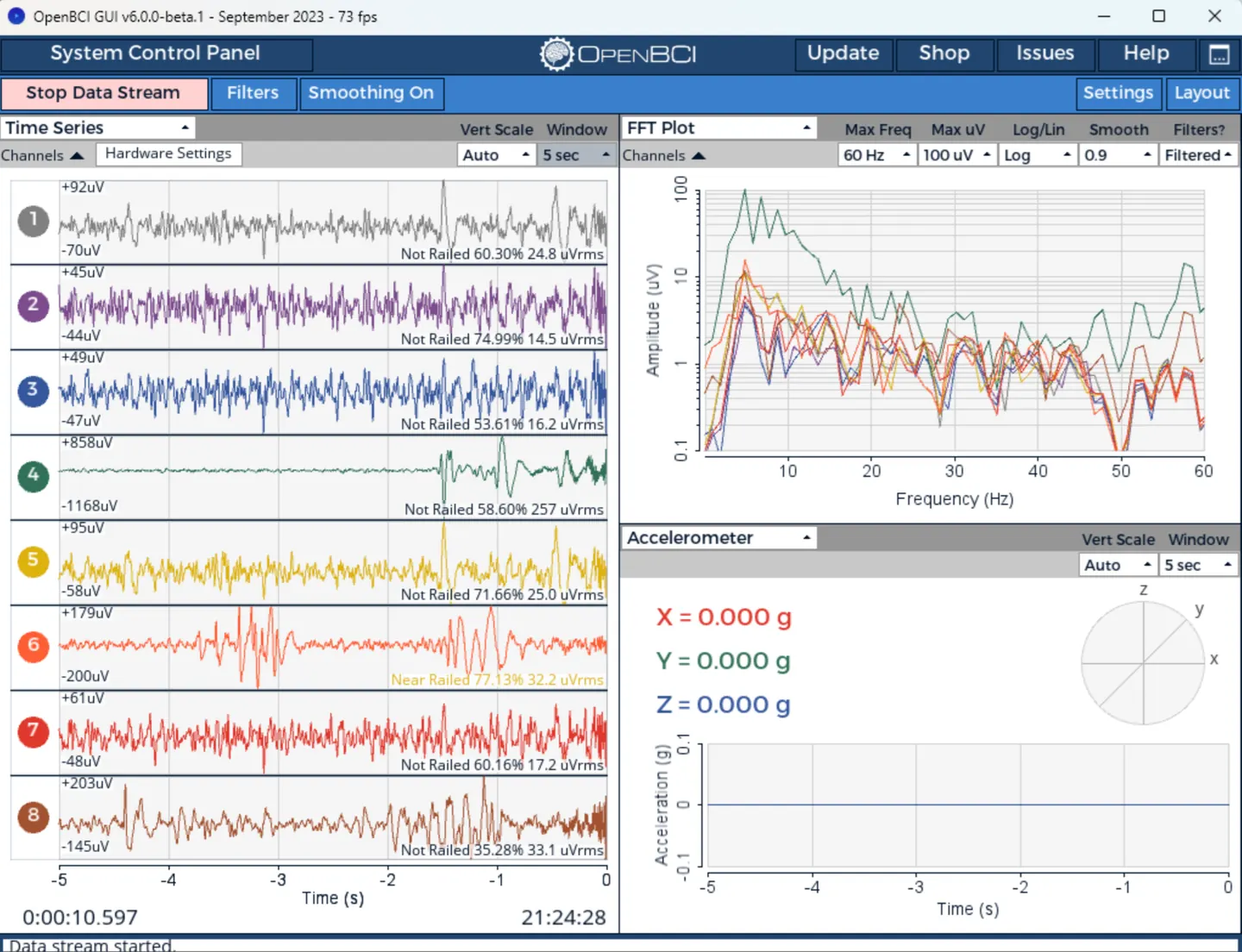The width and height of the screenshot is (1242, 952).
Task: Click the 'Amplitude (uV)' FFT axis label
Action: (653, 320)
